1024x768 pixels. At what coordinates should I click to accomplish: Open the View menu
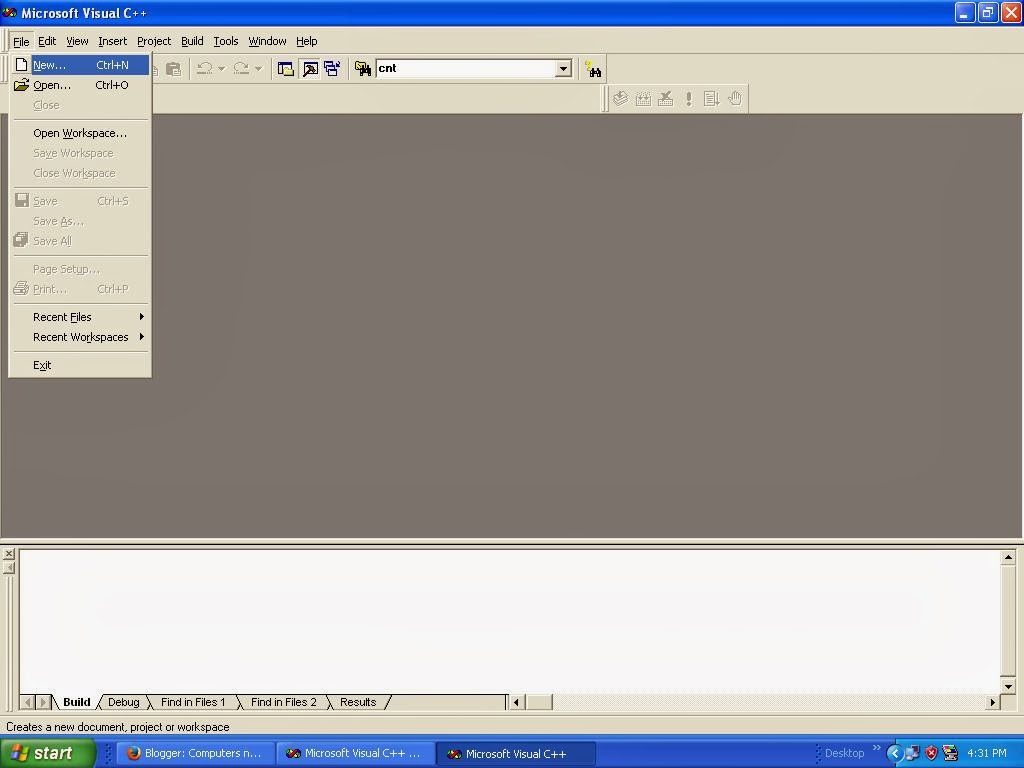point(77,41)
